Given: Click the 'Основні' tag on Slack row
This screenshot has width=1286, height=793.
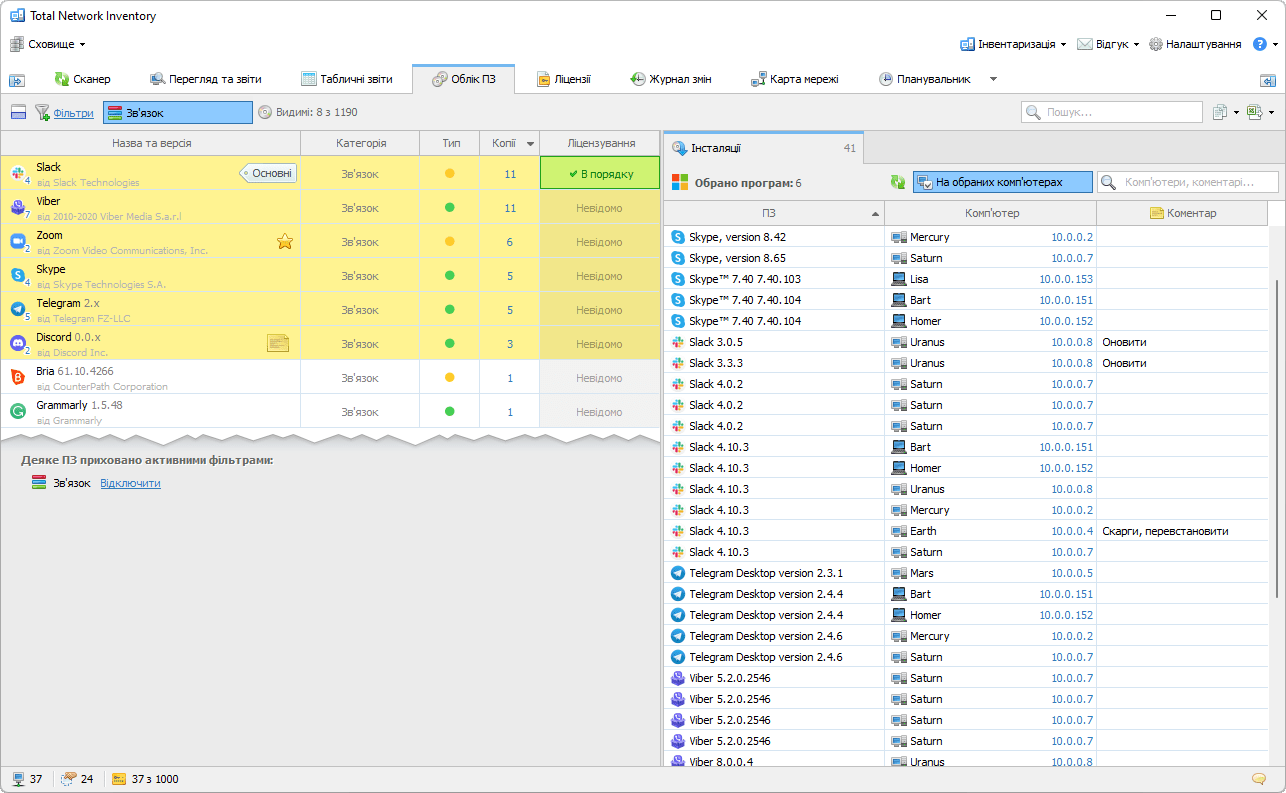Looking at the screenshot, I should click(x=270, y=173).
